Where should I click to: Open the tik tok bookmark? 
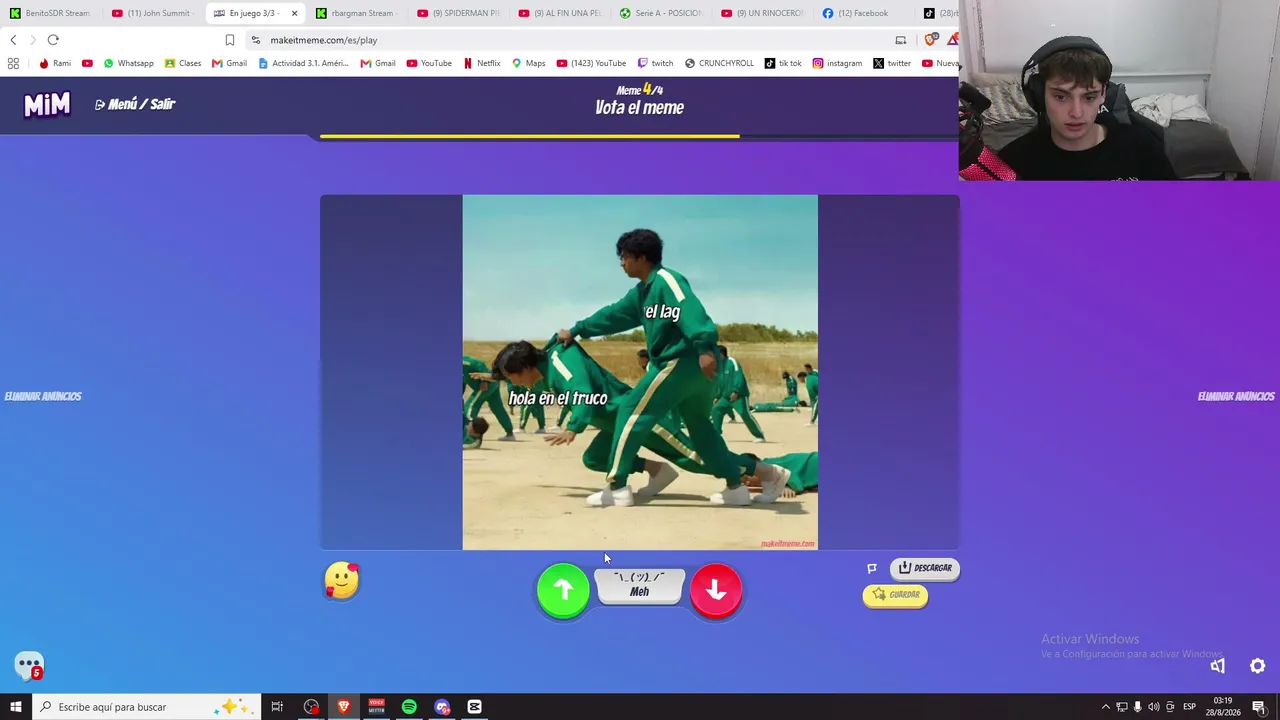[x=783, y=63]
